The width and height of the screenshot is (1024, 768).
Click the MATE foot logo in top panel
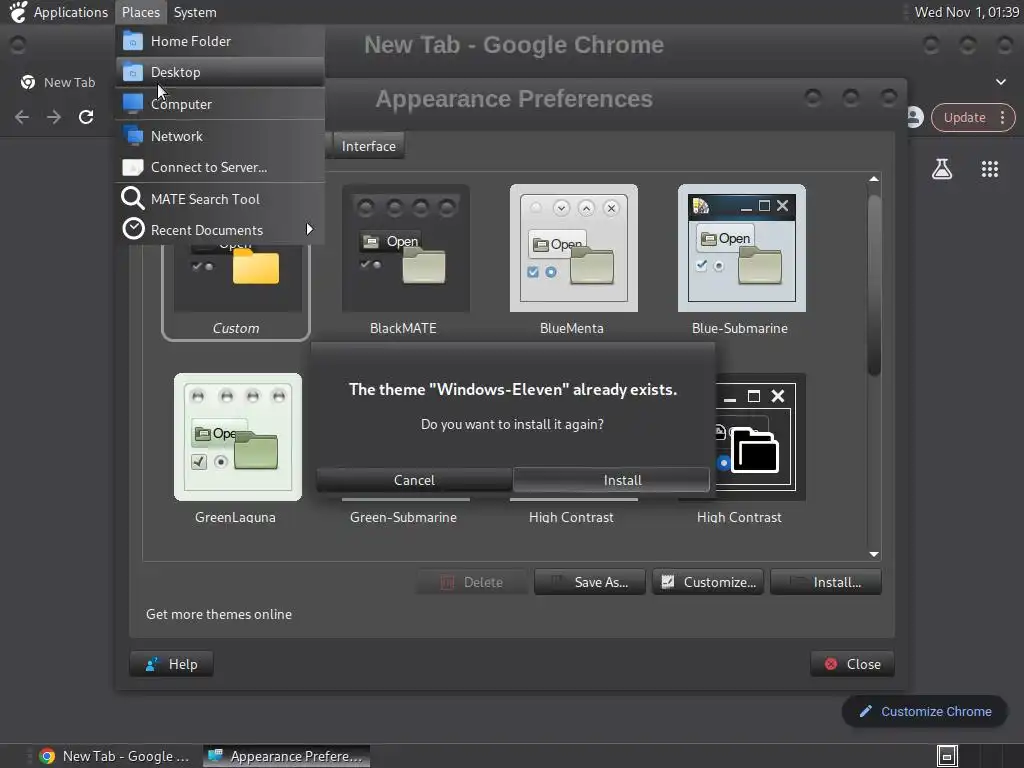tap(18, 12)
